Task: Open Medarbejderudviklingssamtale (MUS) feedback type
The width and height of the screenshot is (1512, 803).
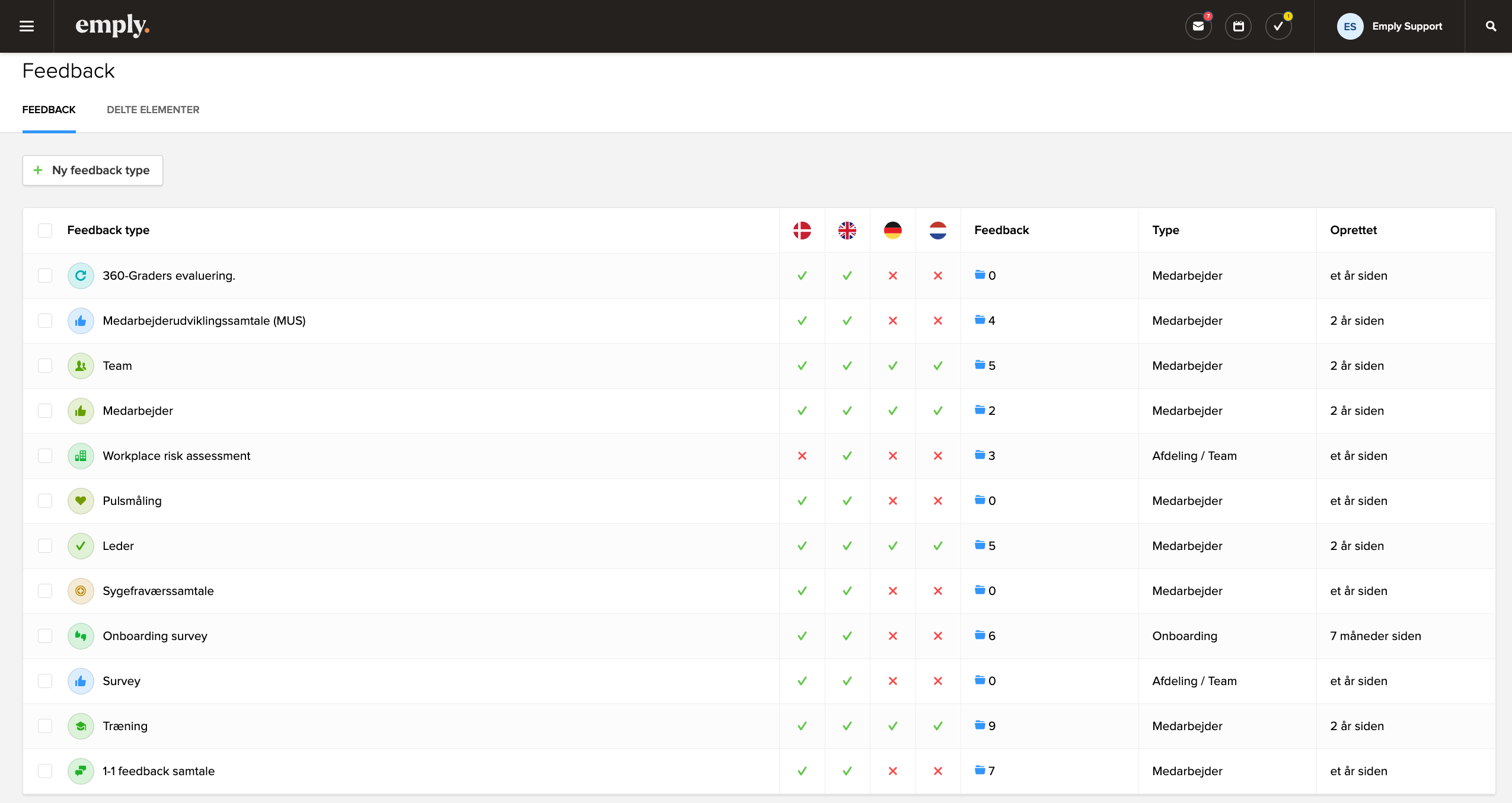Action: [x=204, y=321]
